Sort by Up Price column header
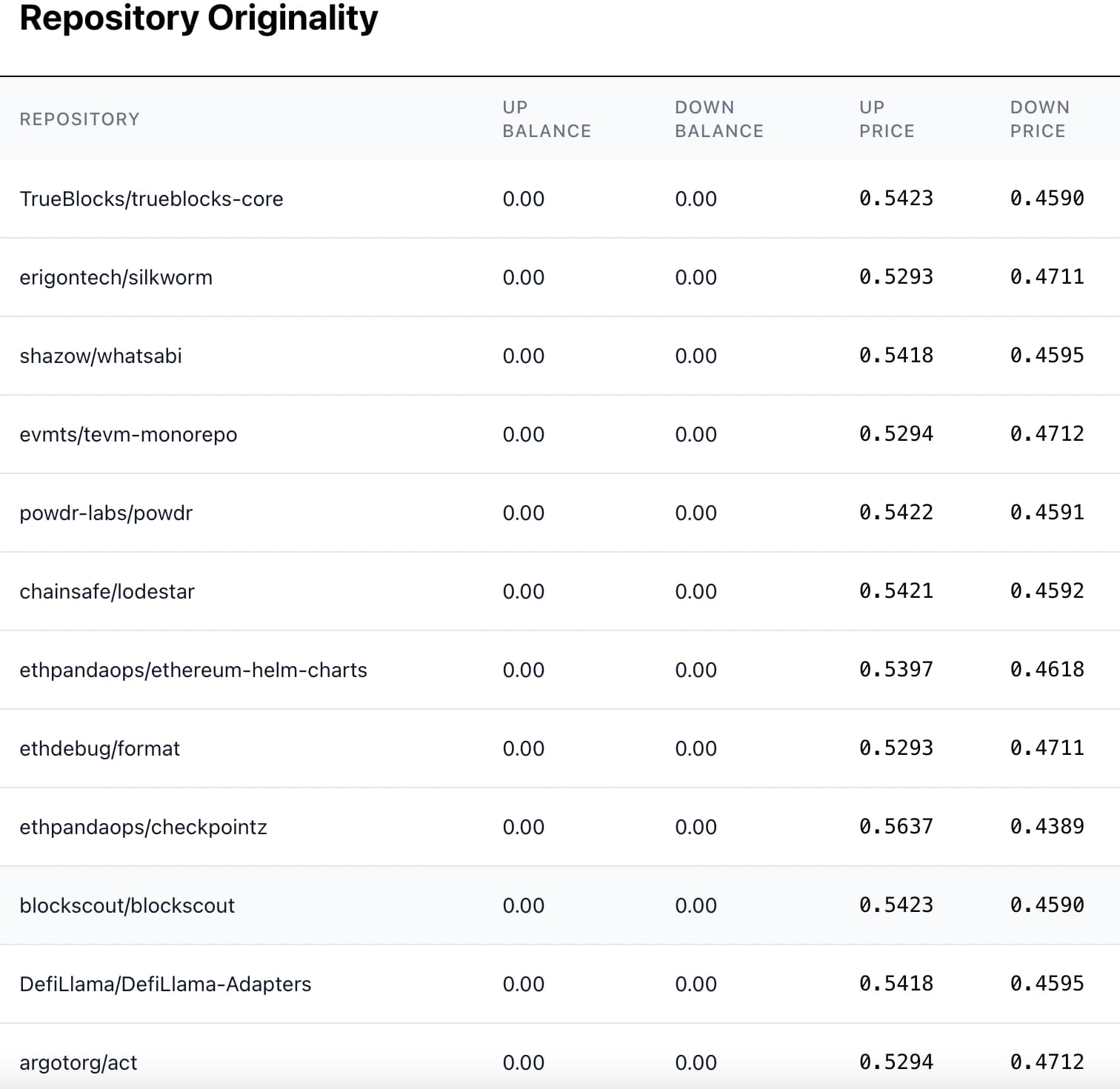 click(887, 119)
